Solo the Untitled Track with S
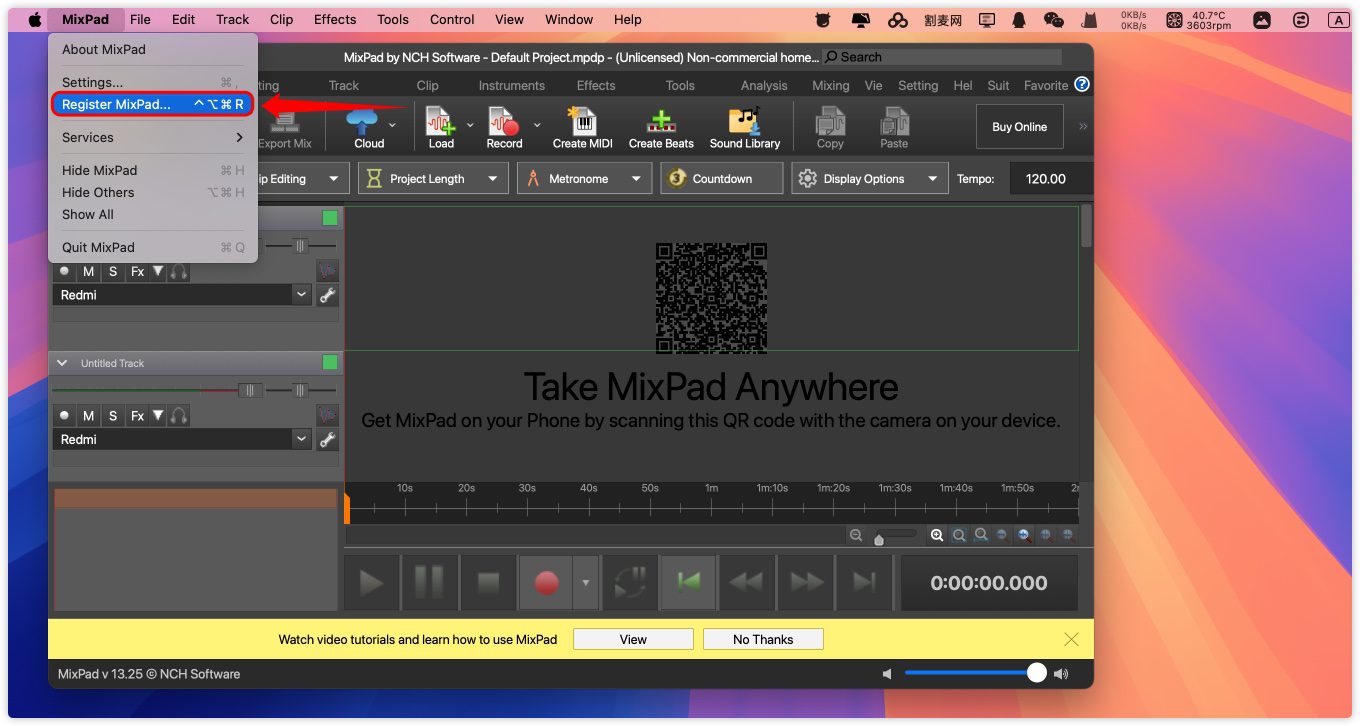The width and height of the screenshot is (1360, 726). (x=113, y=416)
